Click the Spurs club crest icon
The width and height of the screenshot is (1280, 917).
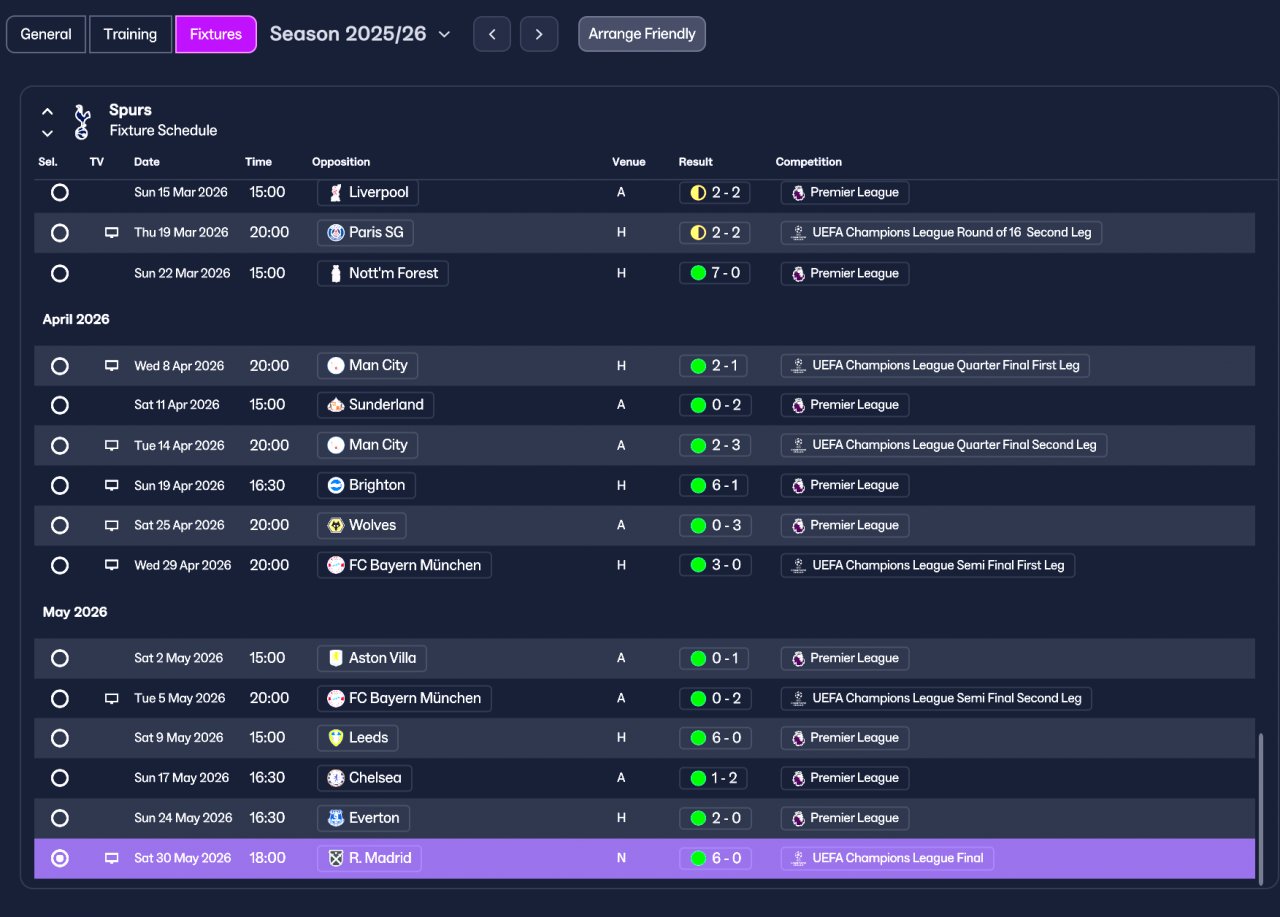point(82,121)
